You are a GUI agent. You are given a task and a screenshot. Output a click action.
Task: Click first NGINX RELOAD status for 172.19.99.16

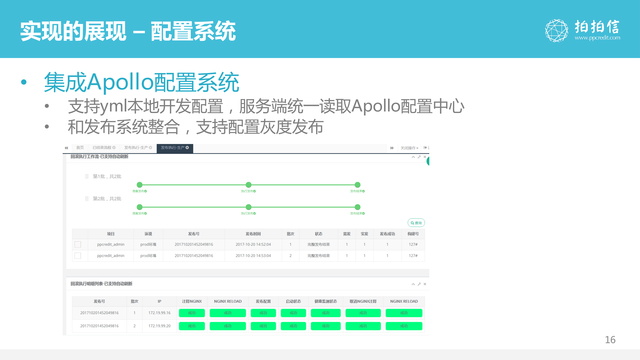[x=228, y=313]
